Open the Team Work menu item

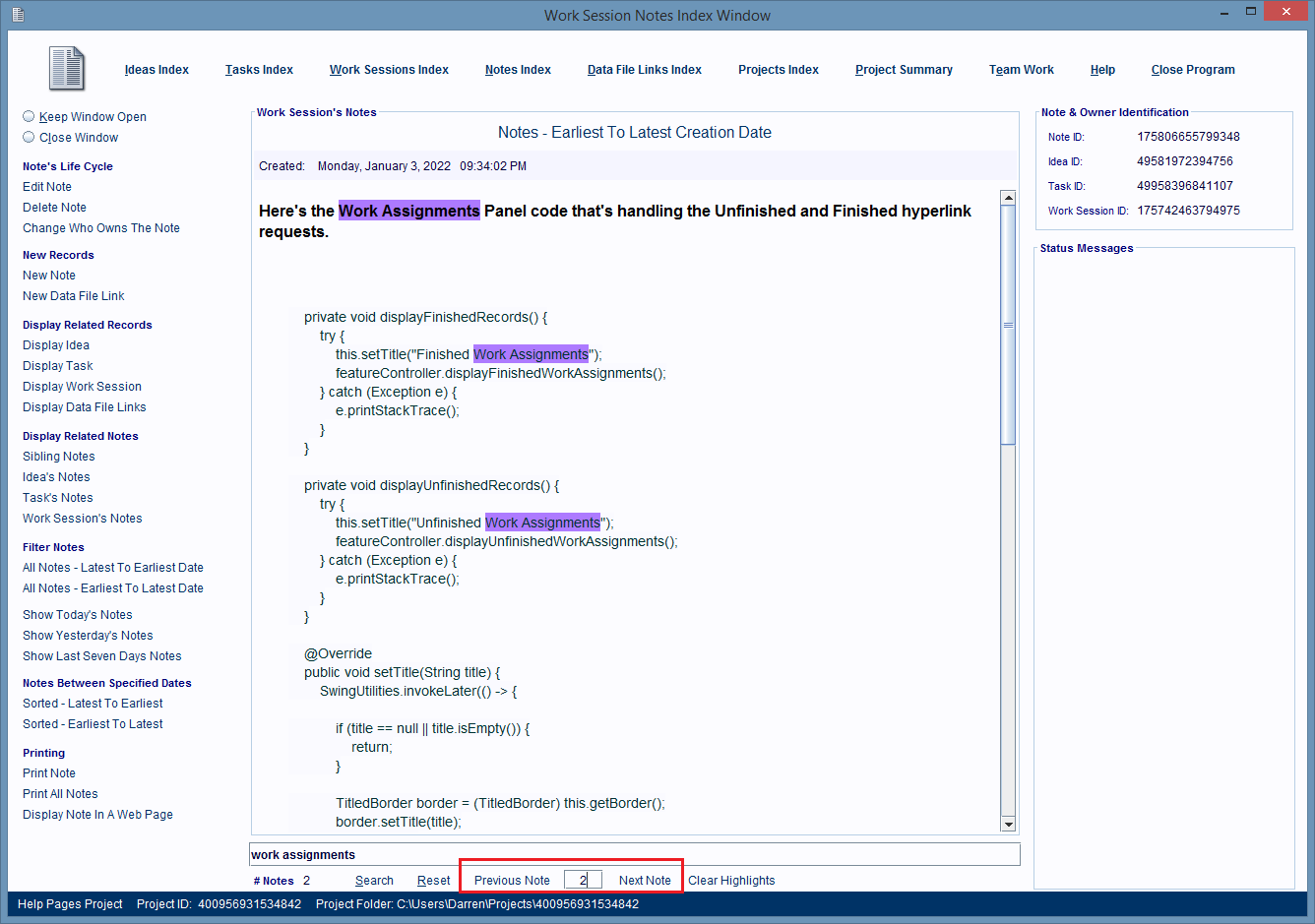pyautogui.click(x=1022, y=70)
